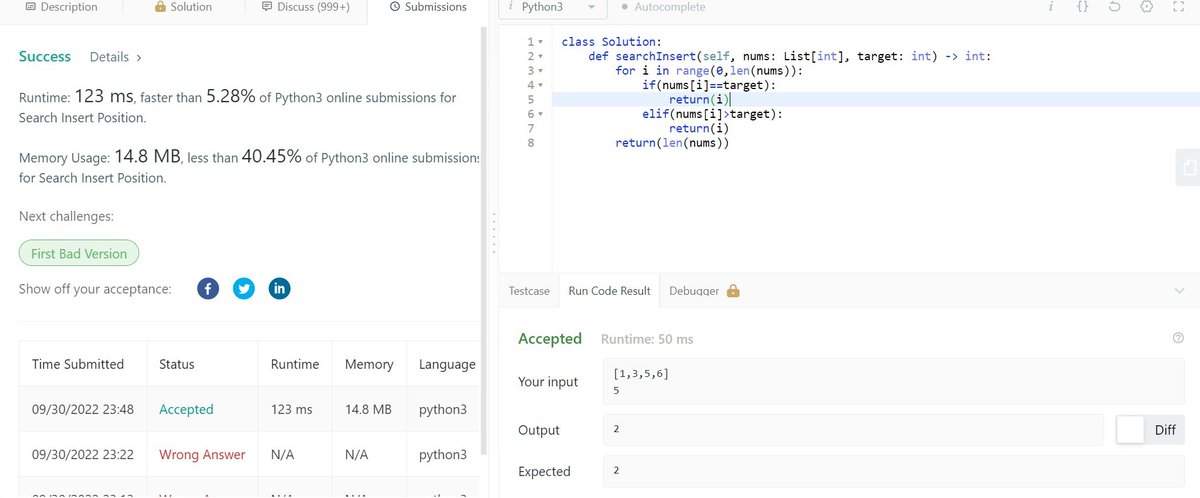Screen dimensions: 1200x498
Task: Fold code at line 2 arrow
Action: pyautogui.click(x=540, y=56)
